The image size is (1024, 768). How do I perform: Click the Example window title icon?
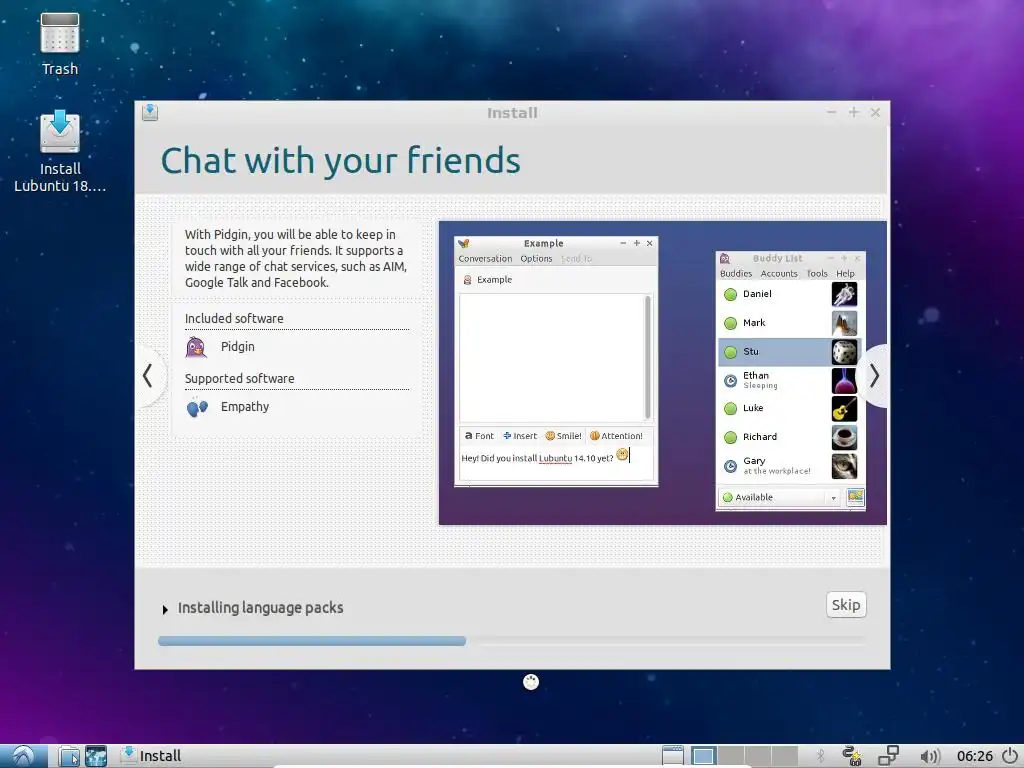(x=464, y=244)
